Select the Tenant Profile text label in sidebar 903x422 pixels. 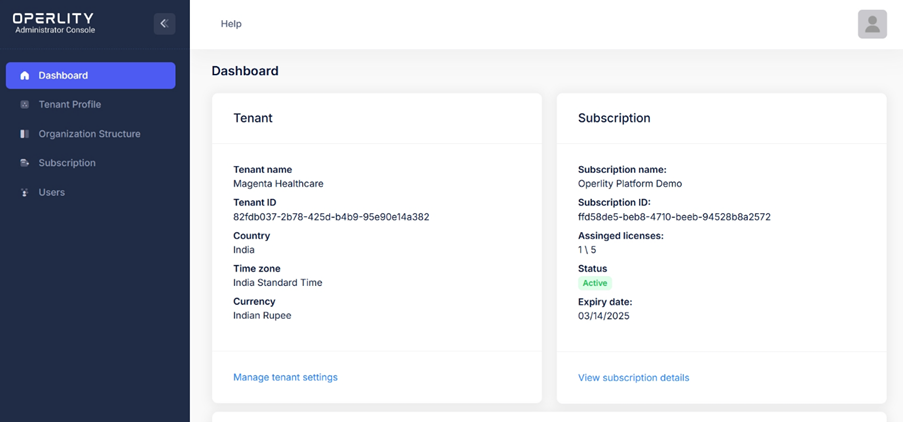70,105
